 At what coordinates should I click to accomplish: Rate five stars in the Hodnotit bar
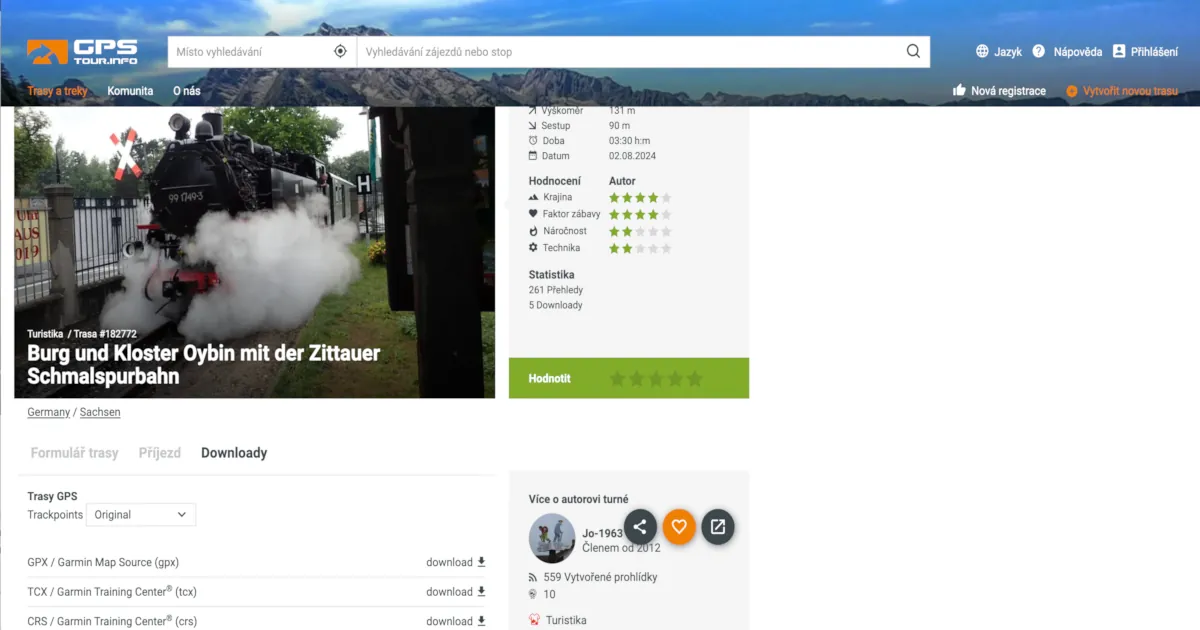(696, 379)
